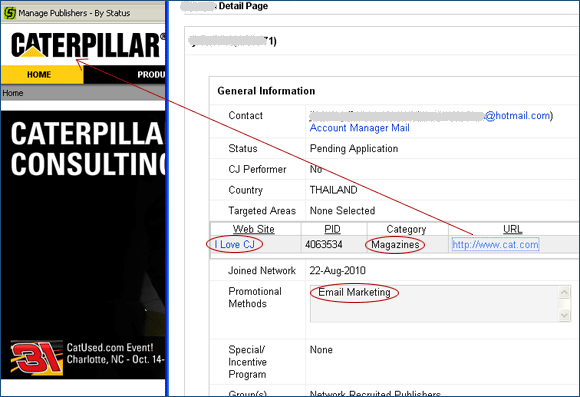This screenshot has height=397, width=580.
Task: Click the Magazines category cell
Action: pos(395,245)
